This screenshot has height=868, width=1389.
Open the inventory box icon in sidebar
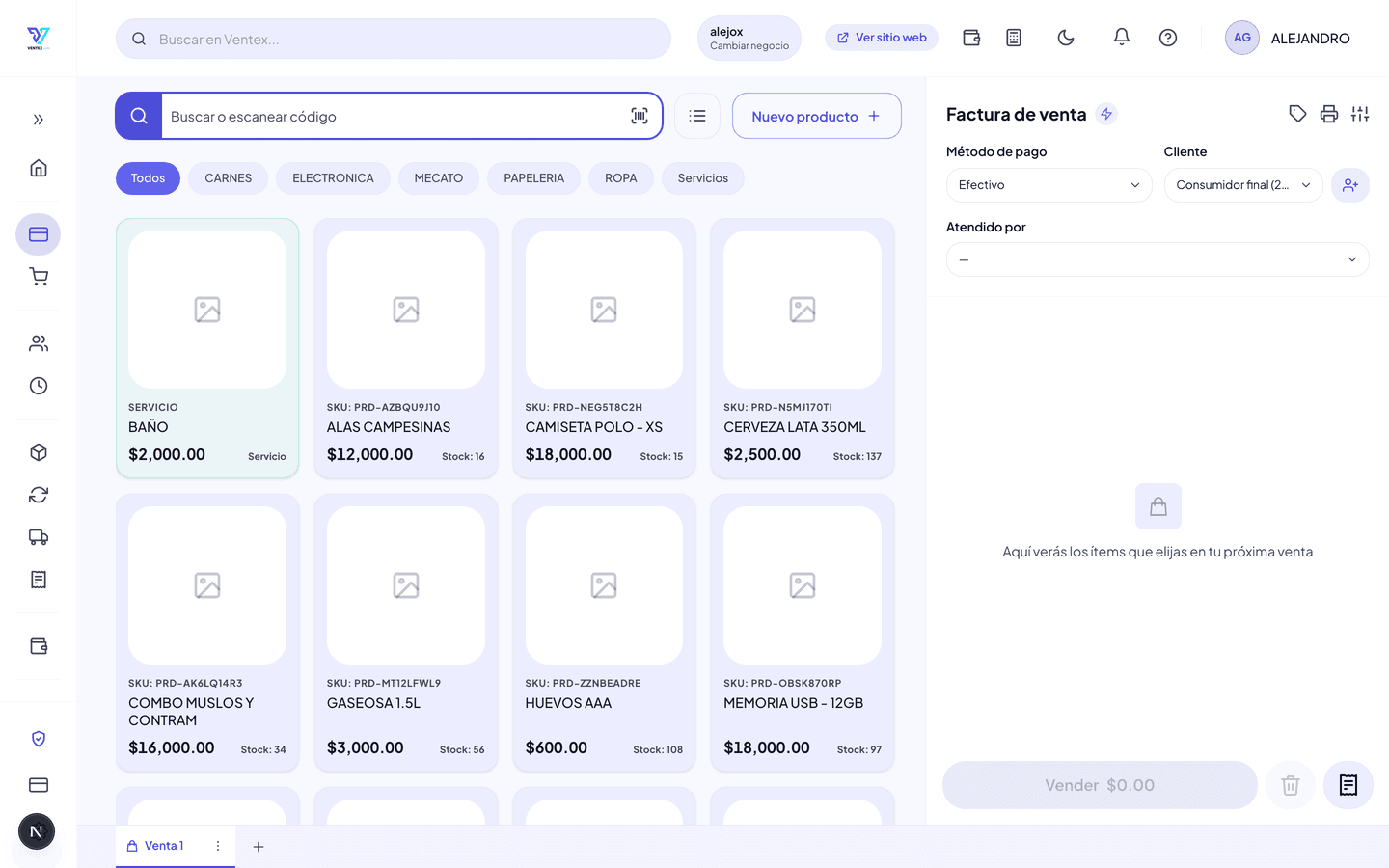click(39, 452)
